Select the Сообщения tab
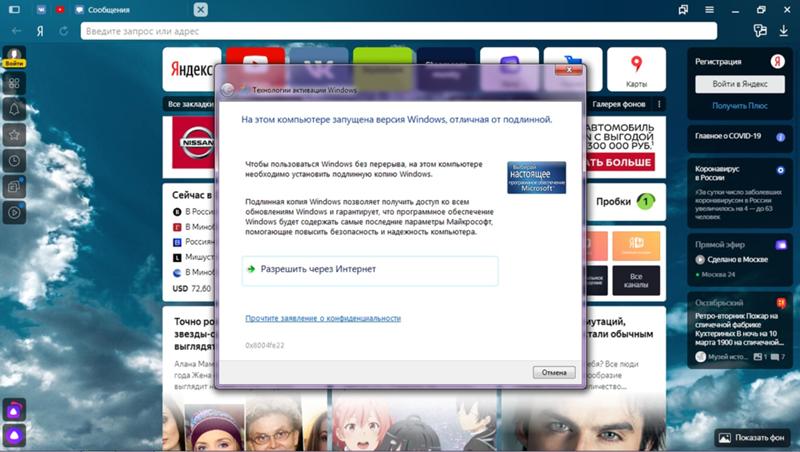The width and height of the screenshot is (800, 452). point(102,10)
